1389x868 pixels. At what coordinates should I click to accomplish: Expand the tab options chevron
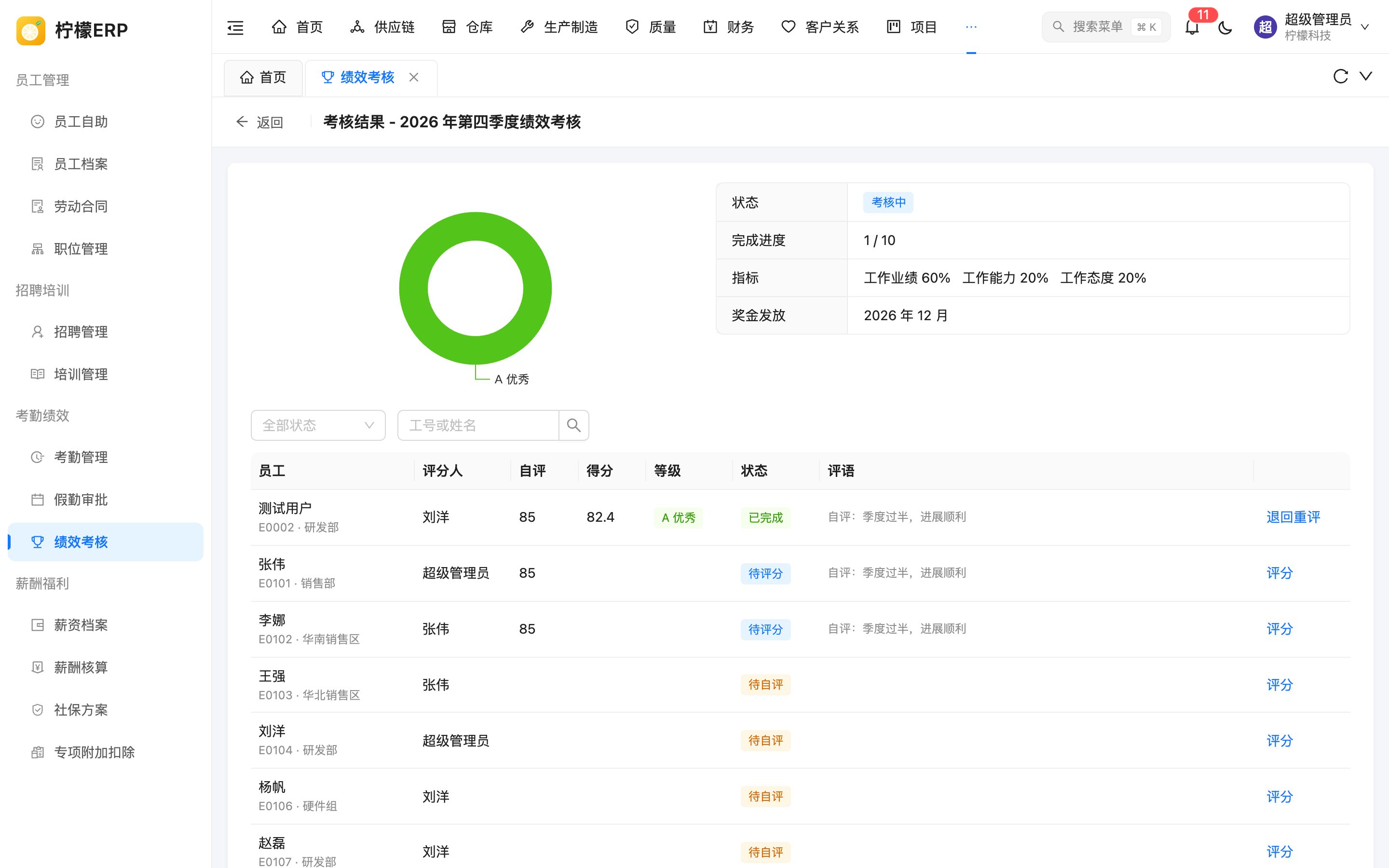click(1366, 76)
